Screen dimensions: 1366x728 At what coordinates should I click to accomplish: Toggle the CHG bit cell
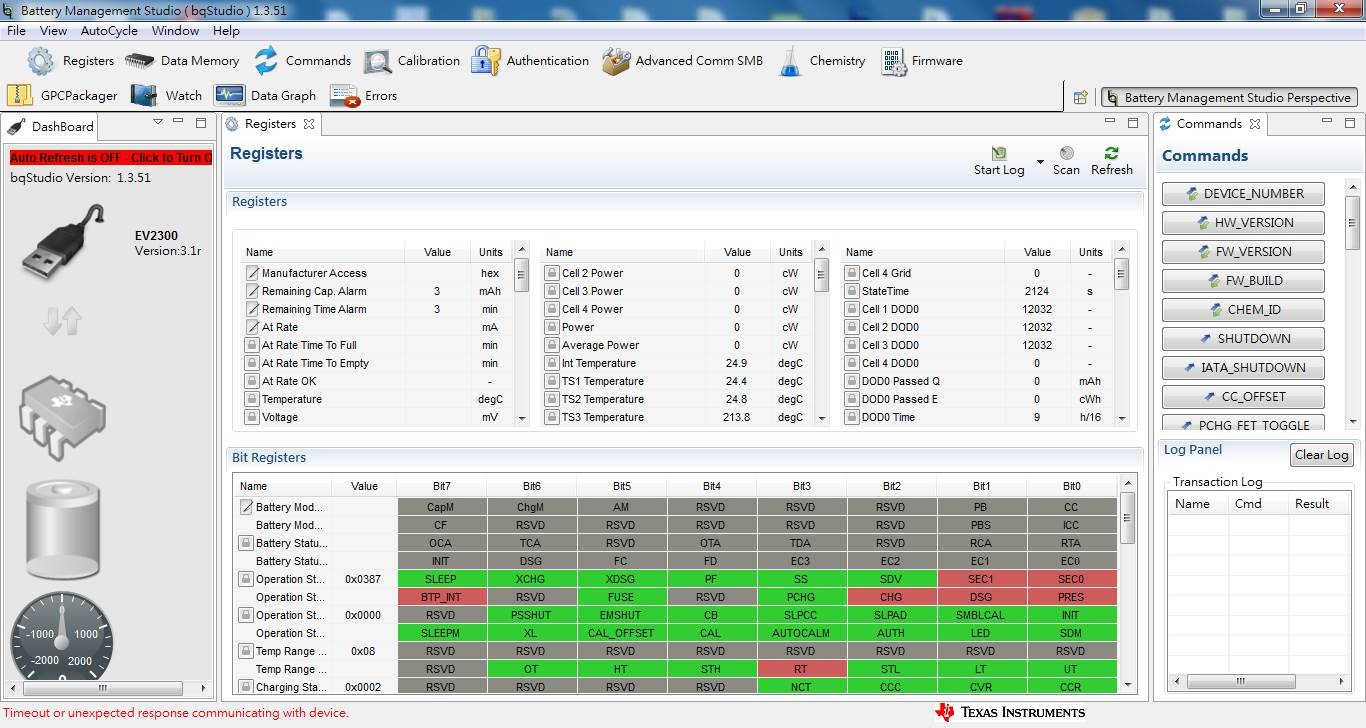(x=891, y=597)
